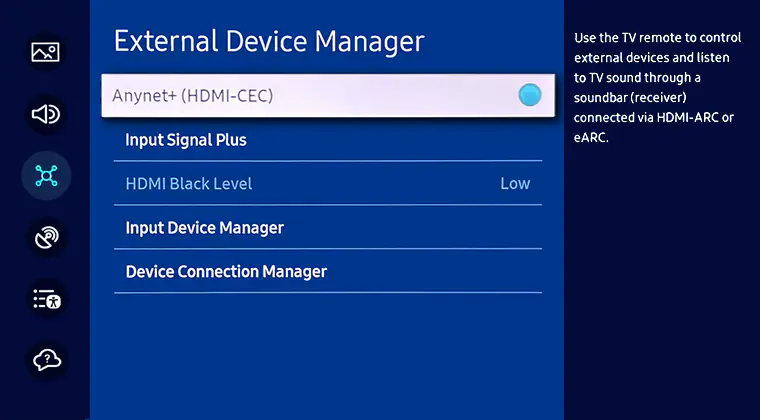Screen dimensions: 760x420
Task: Toggle the Anynet+ (HDMI-CEC) switch
Action: point(529,95)
